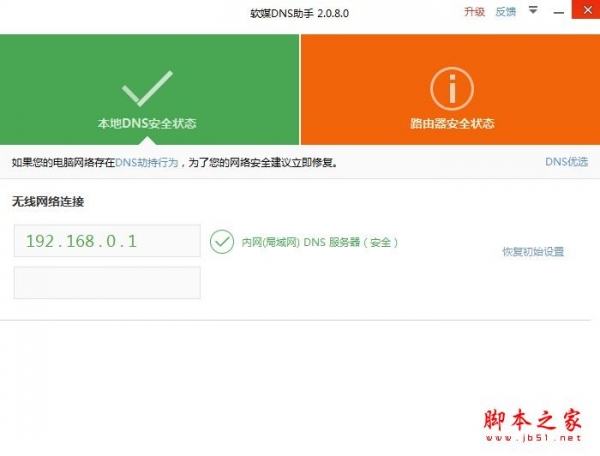The height and width of the screenshot is (456, 600).
Task: Select the green checkmark status icon
Action: 147,88
